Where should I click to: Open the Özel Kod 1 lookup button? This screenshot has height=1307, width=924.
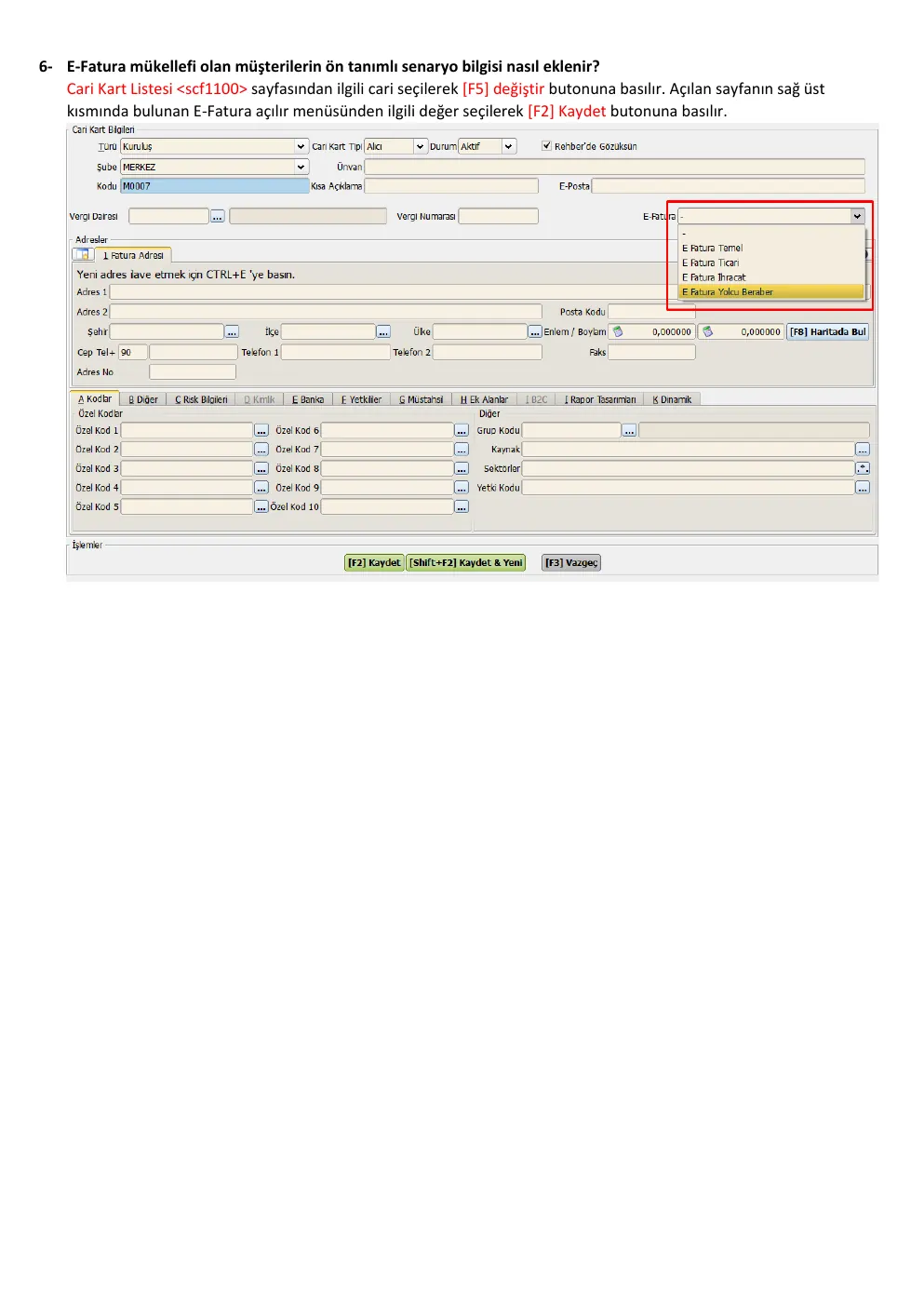point(261,431)
